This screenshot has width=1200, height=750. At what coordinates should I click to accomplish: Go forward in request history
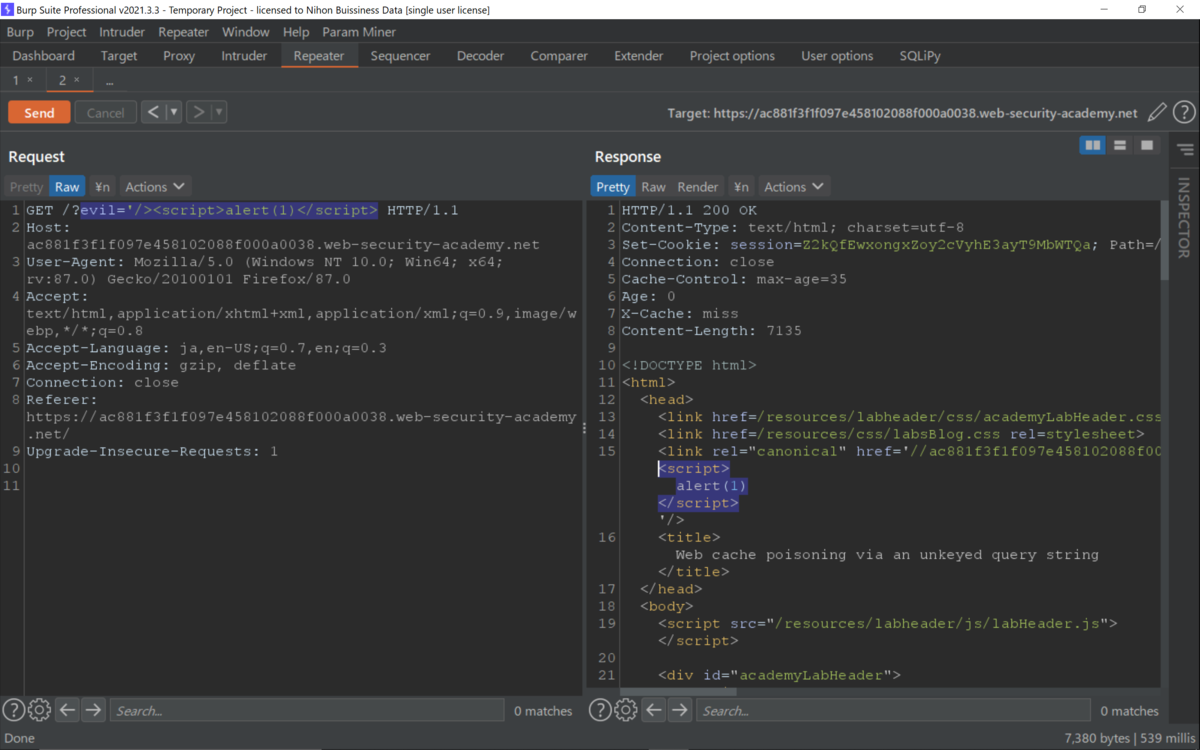point(198,112)
